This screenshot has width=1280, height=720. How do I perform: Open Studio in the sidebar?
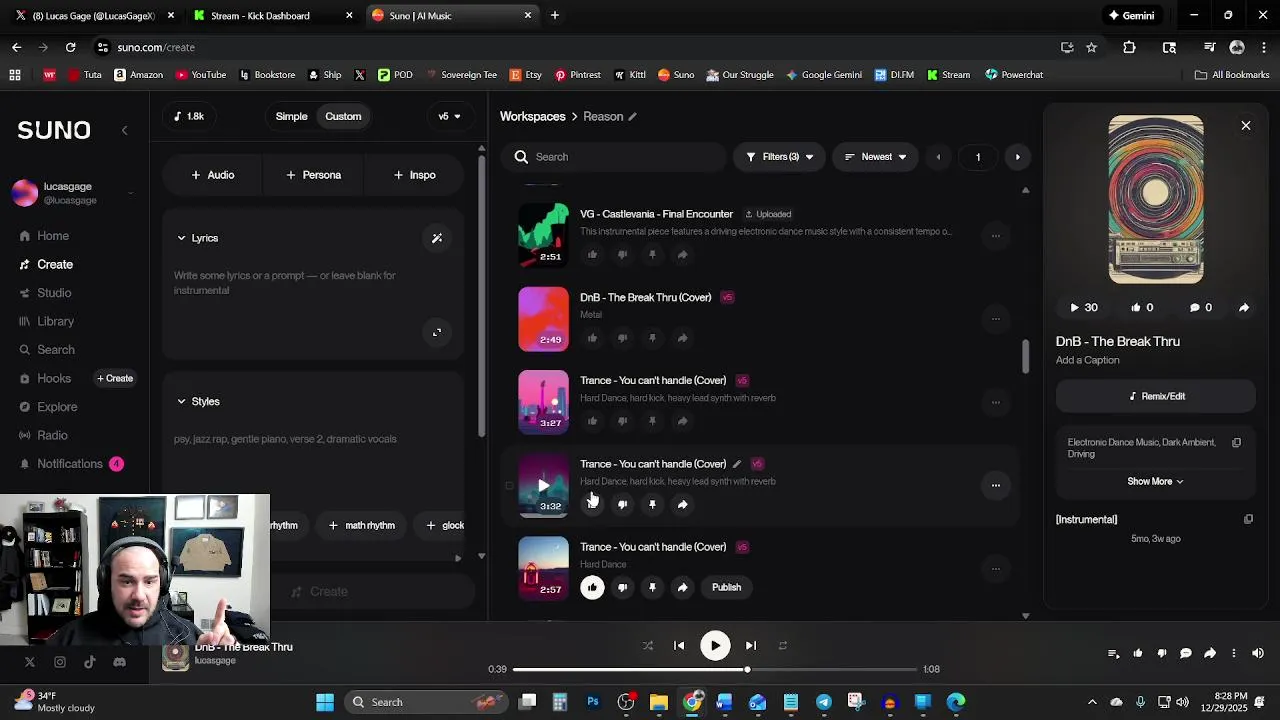click(54, 293)
